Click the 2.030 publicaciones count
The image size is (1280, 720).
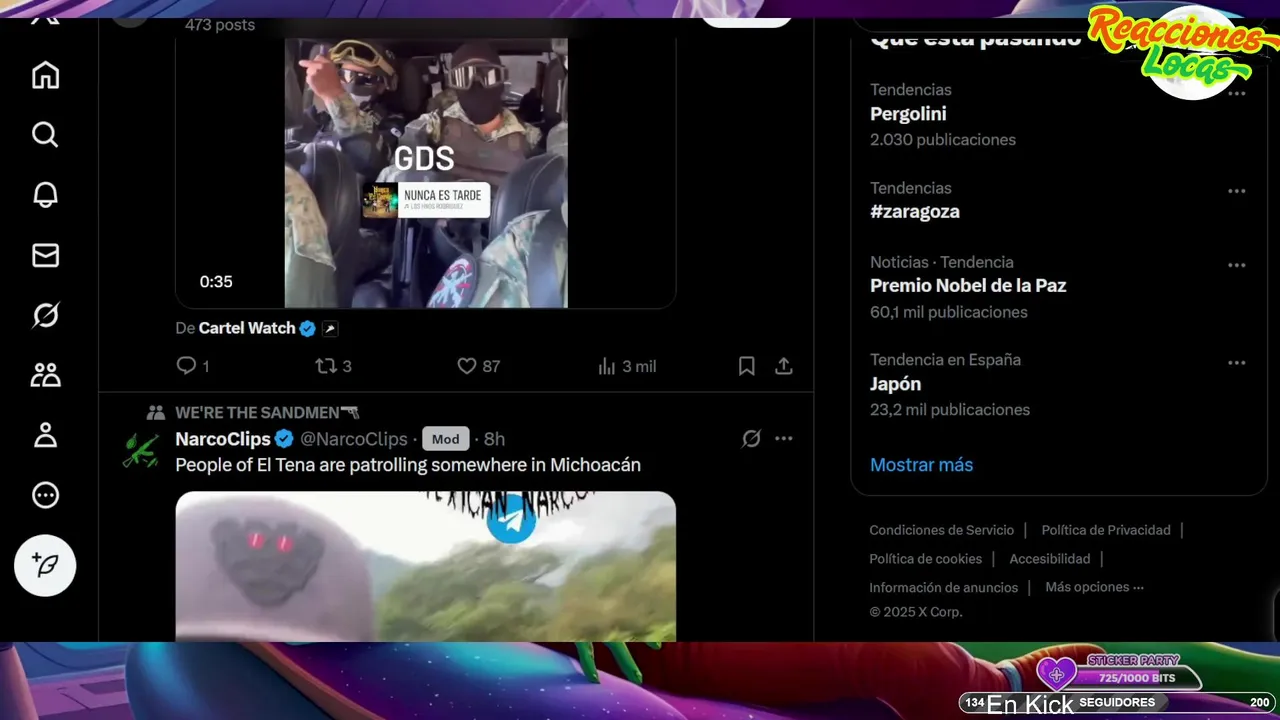[x=943, y=140]
